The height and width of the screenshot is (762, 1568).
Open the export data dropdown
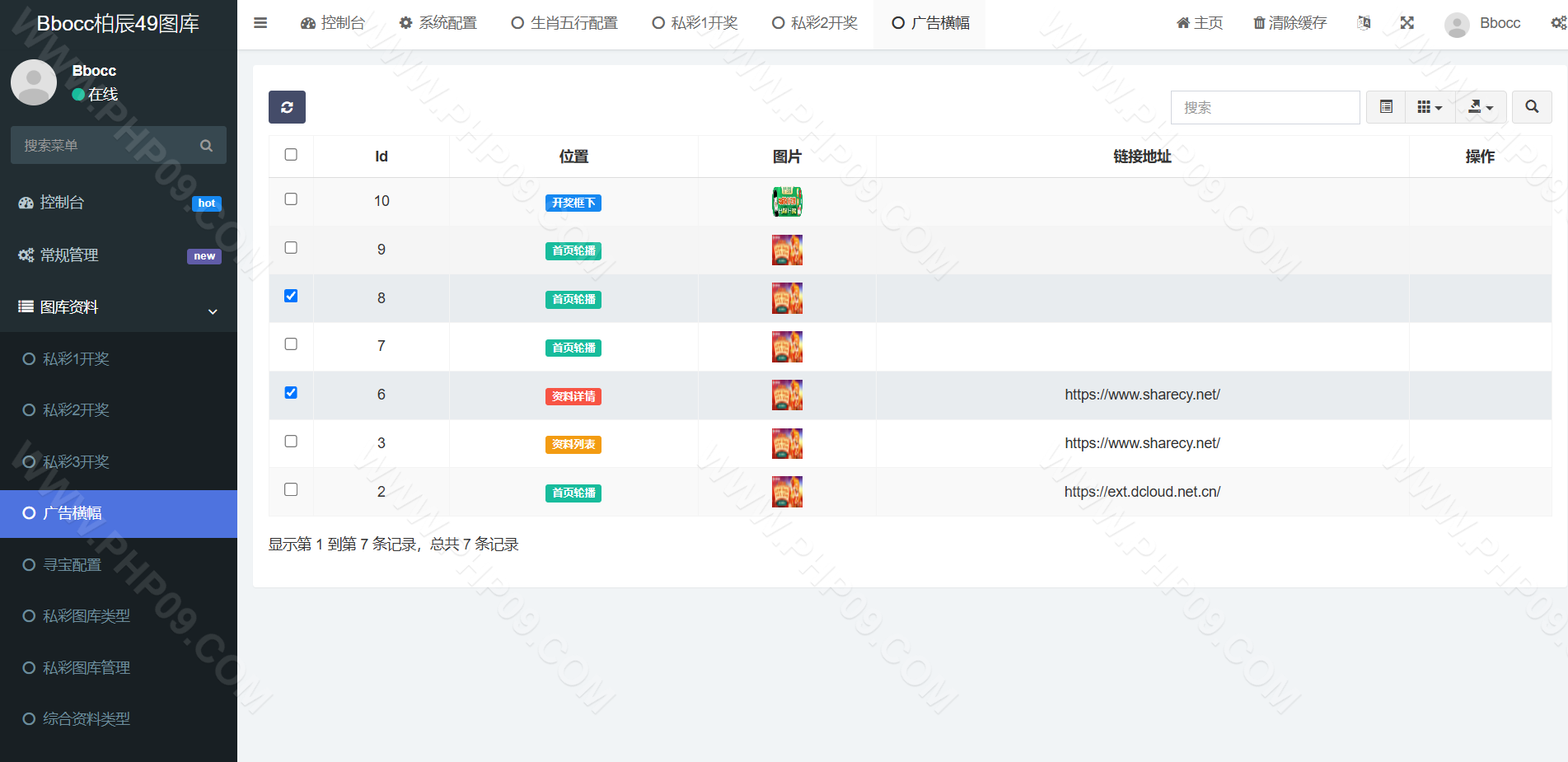[x=1481, y=107]
